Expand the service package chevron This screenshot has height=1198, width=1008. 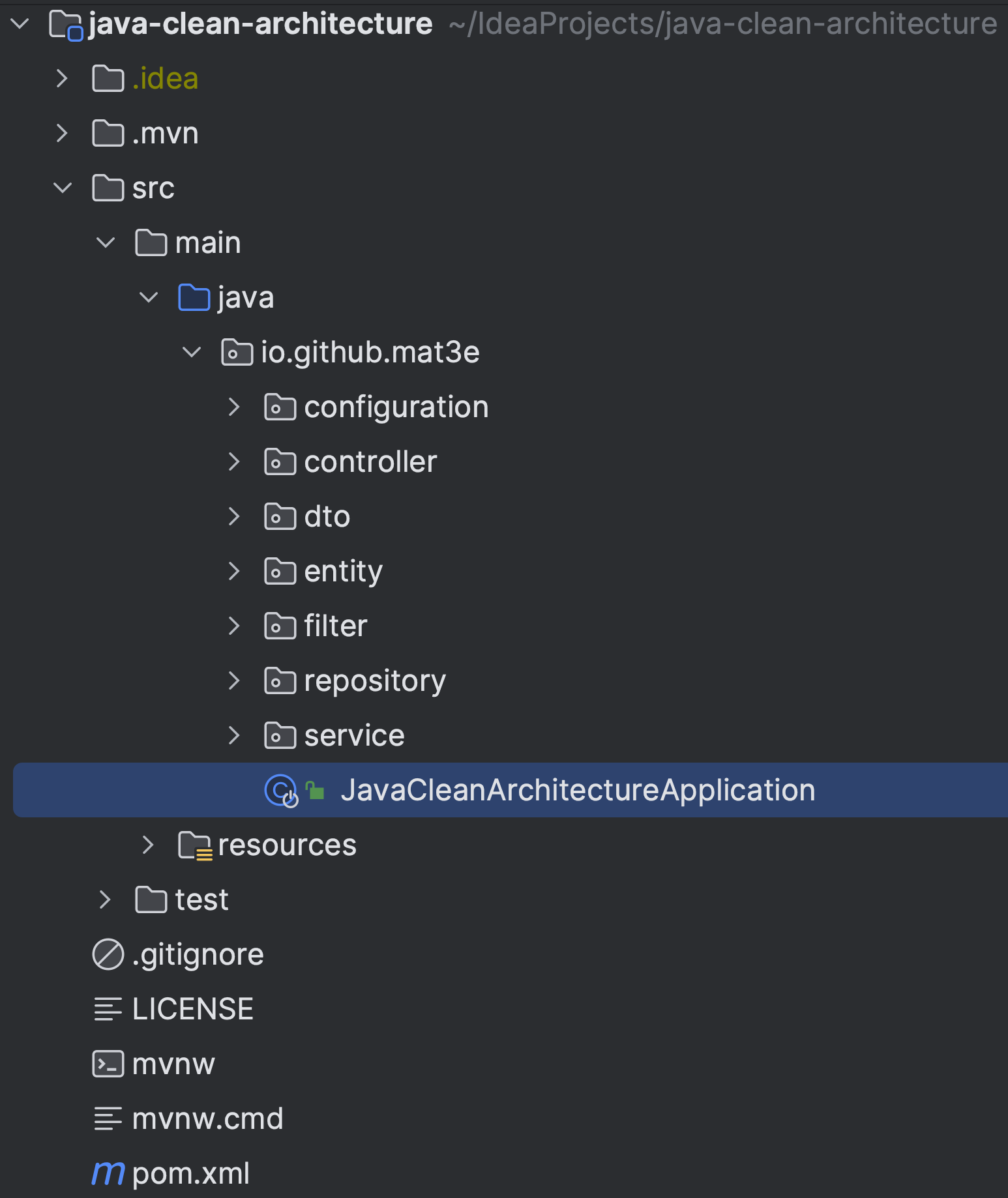point(234,736)
